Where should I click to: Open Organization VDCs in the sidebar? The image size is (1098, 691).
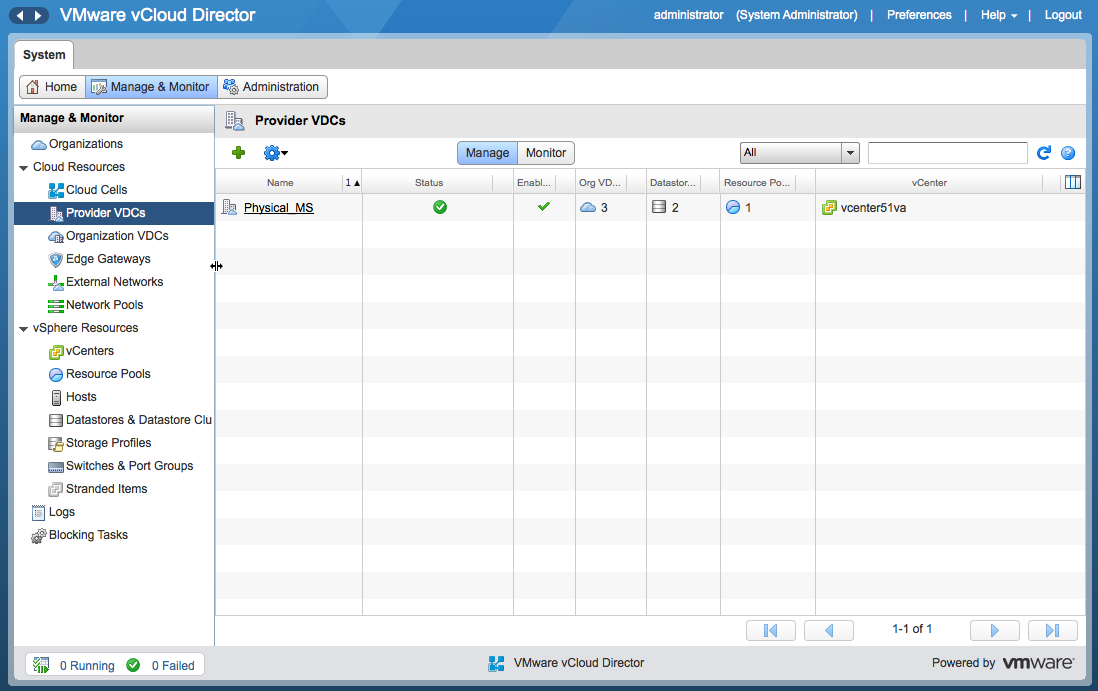point(117,237)
